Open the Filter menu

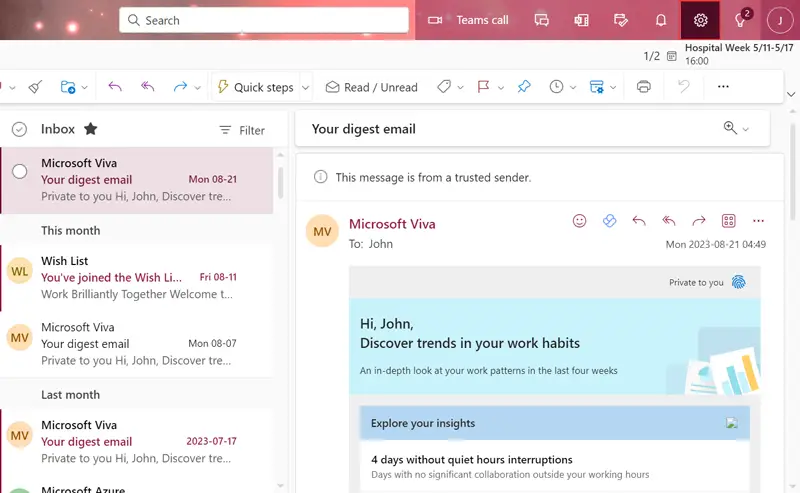[242, 131]
